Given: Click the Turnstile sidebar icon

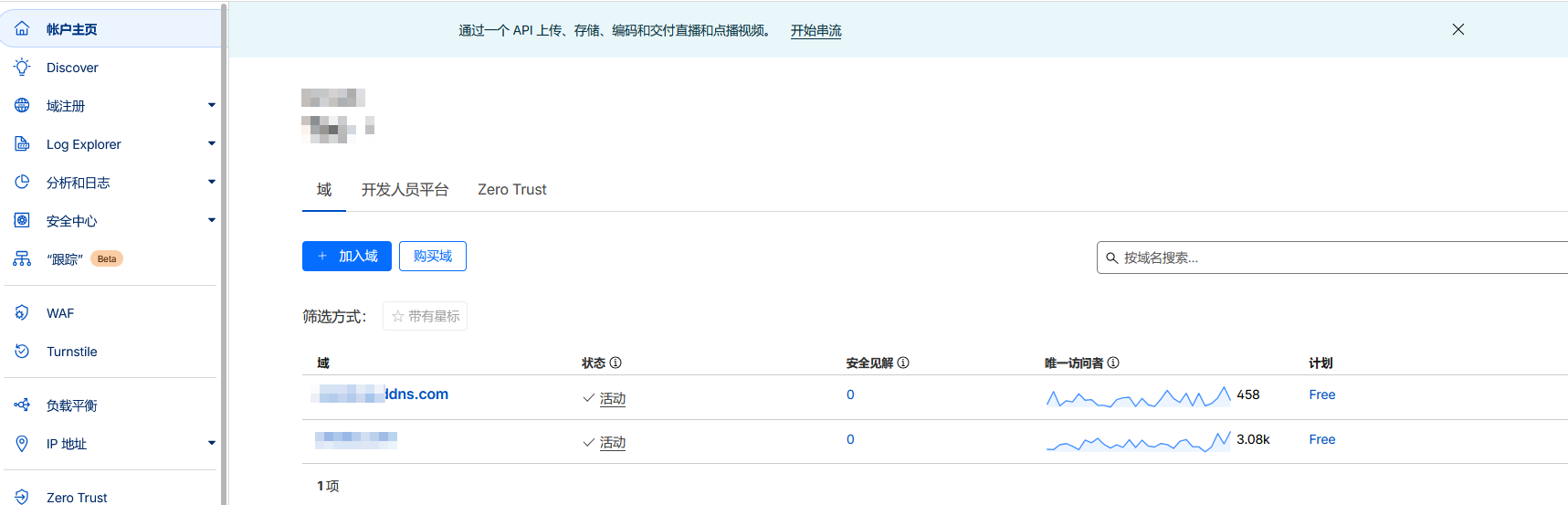Looking at the screenshot, I should [22, 352].
